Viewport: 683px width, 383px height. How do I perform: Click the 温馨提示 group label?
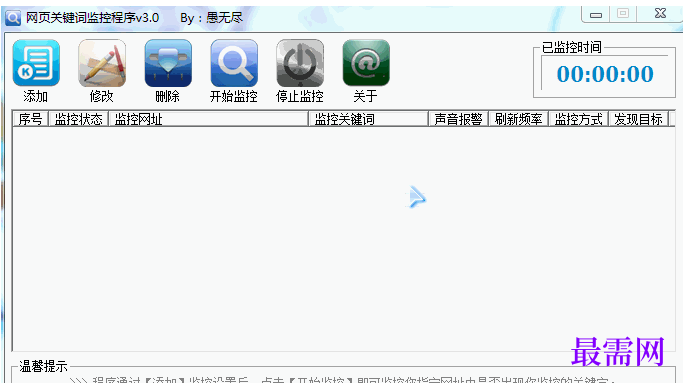pyautogui.click(x=43, y=366)
